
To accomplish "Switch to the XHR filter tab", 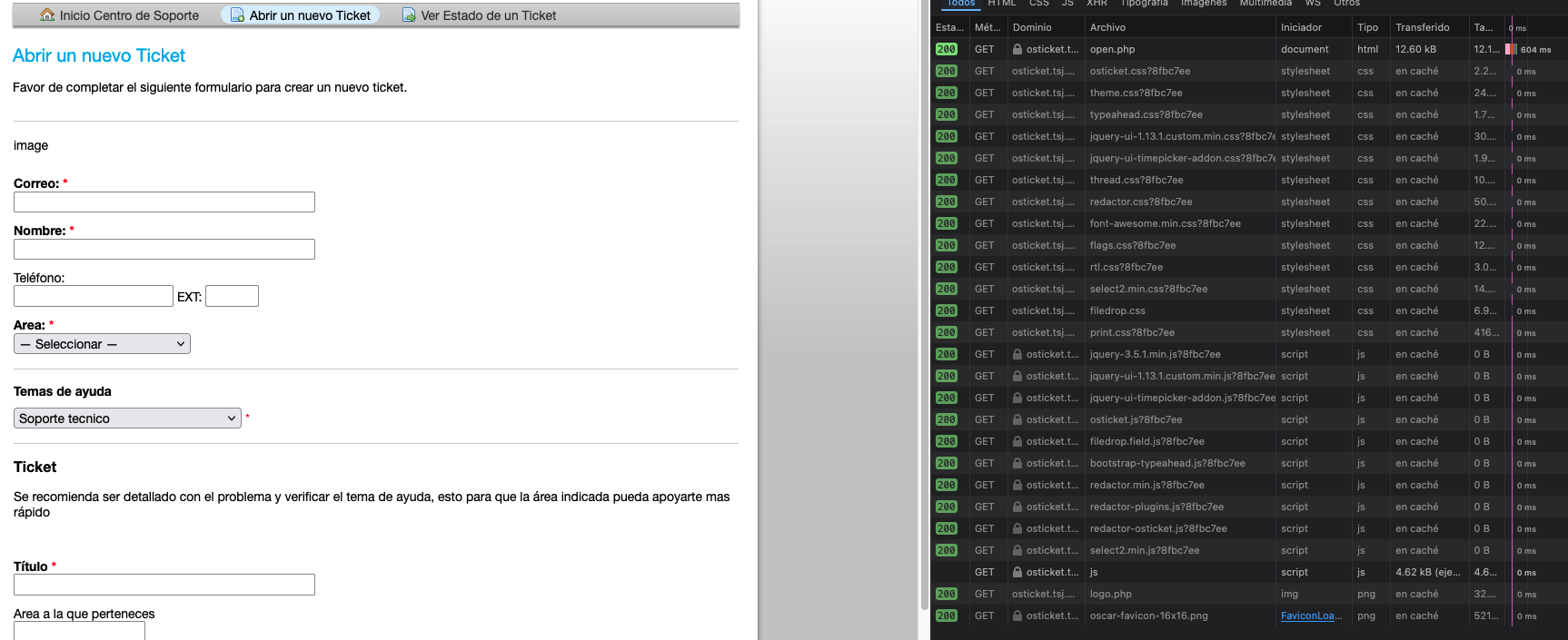I will tap(1097, 4).
